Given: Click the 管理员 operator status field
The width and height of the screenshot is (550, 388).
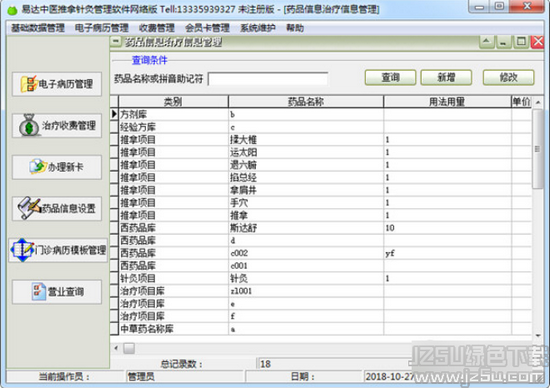Looking at the screenshot, I should (x=184, y=377).
